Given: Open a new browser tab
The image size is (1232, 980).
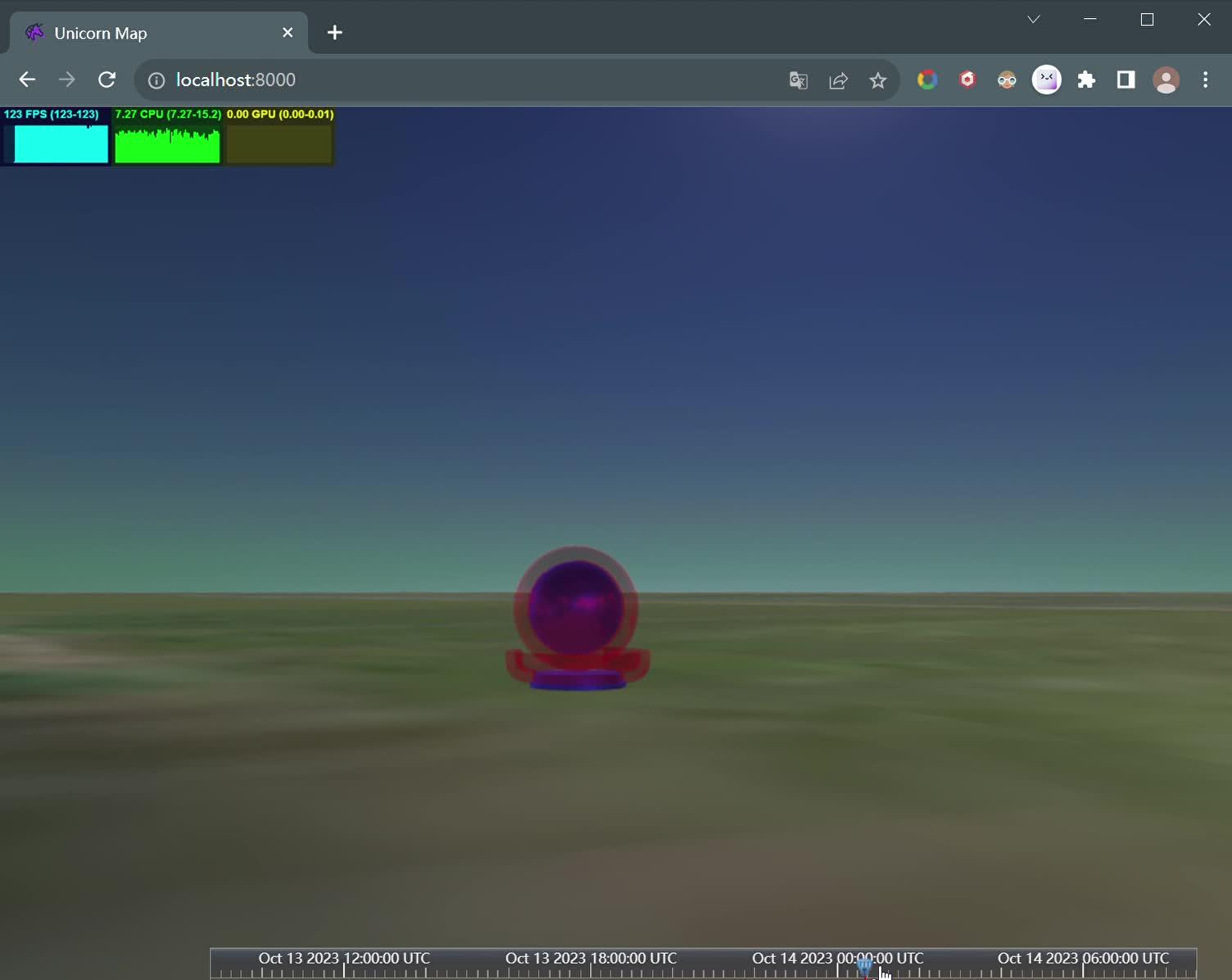Looking at the screenshot, I should tap(333, 33).
